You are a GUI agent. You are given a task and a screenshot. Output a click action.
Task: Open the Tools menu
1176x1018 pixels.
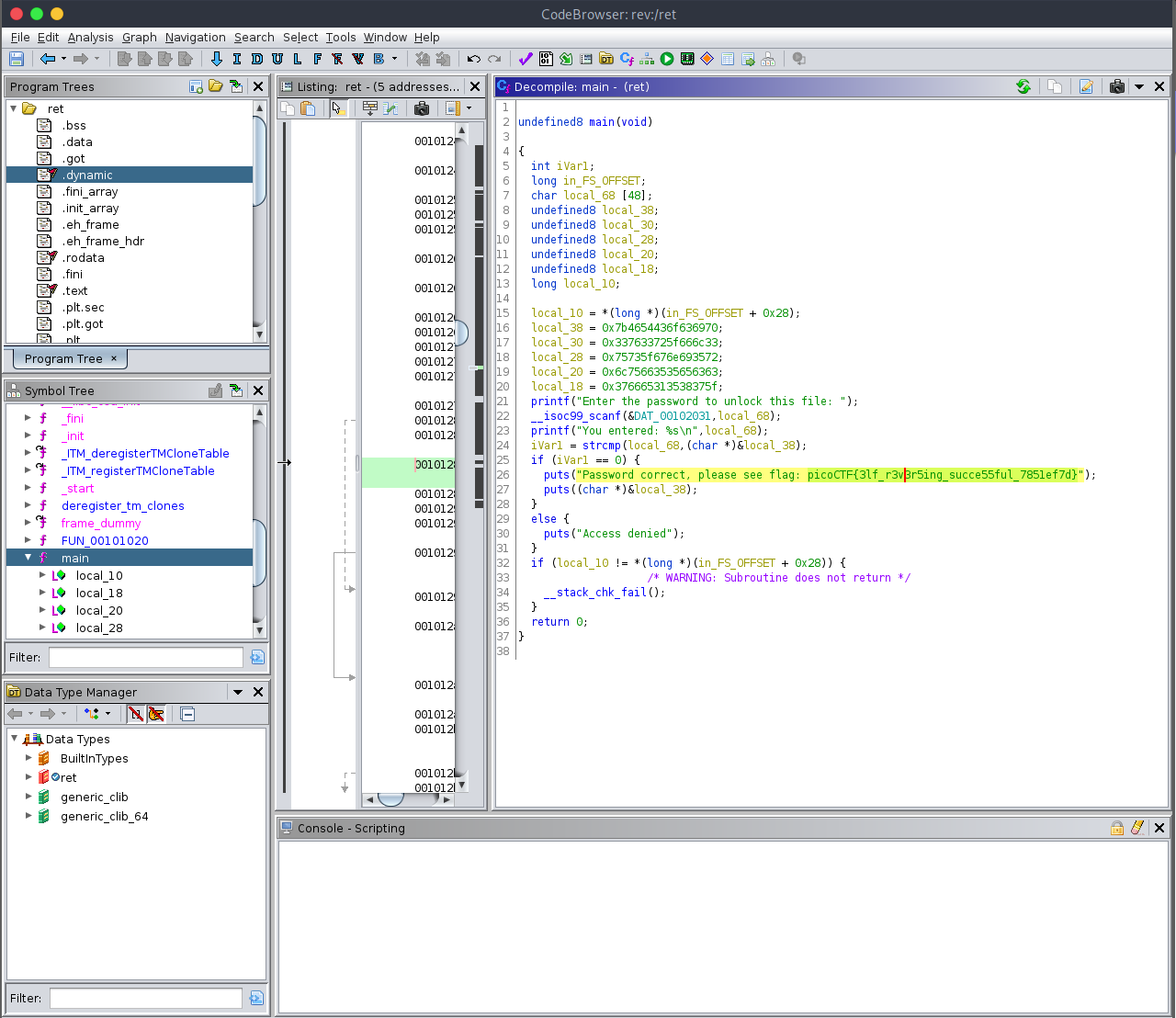(341, 37)
